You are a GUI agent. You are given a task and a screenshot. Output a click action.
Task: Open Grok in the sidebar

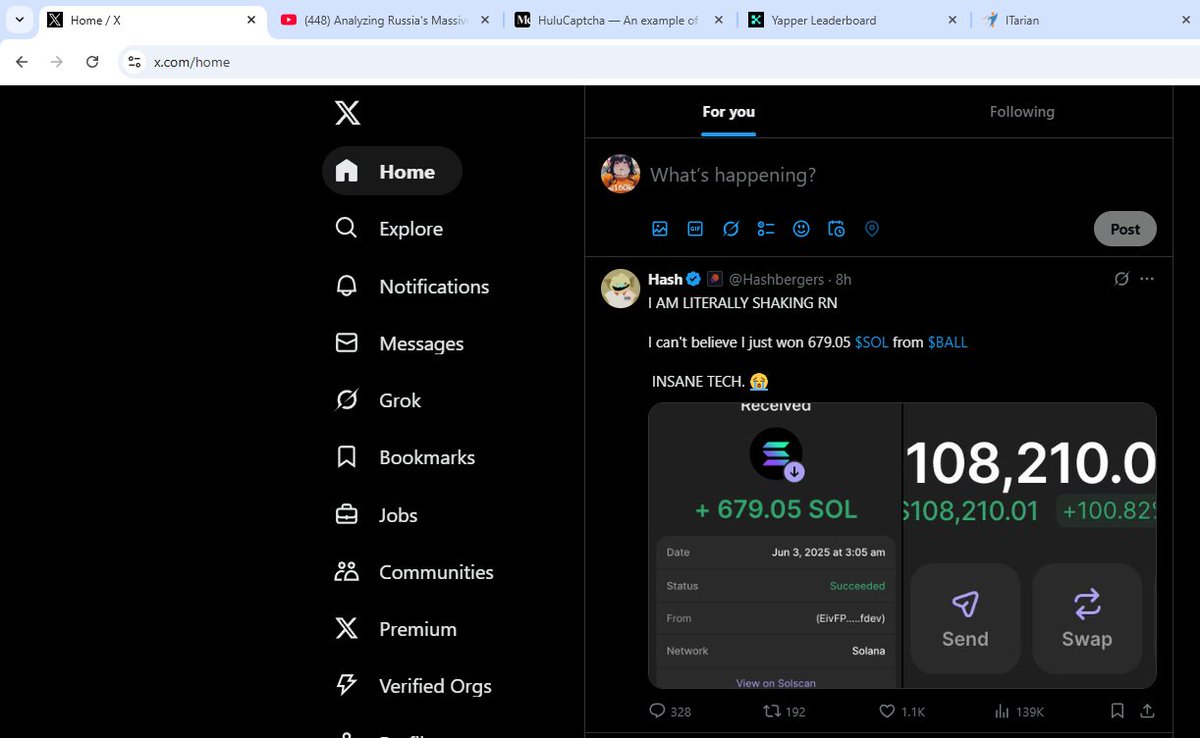(379, 400)
